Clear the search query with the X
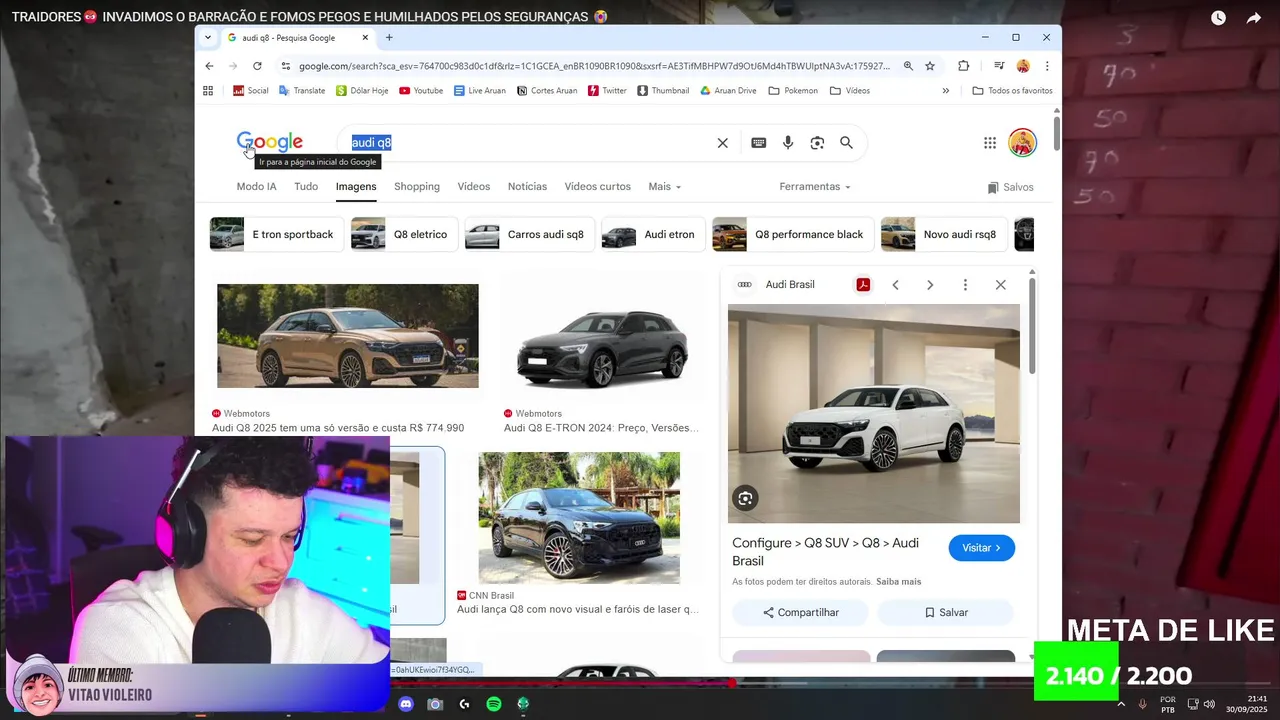This screenshot has width=1280, height=720. pyautogui.click(x=722, y=143)
